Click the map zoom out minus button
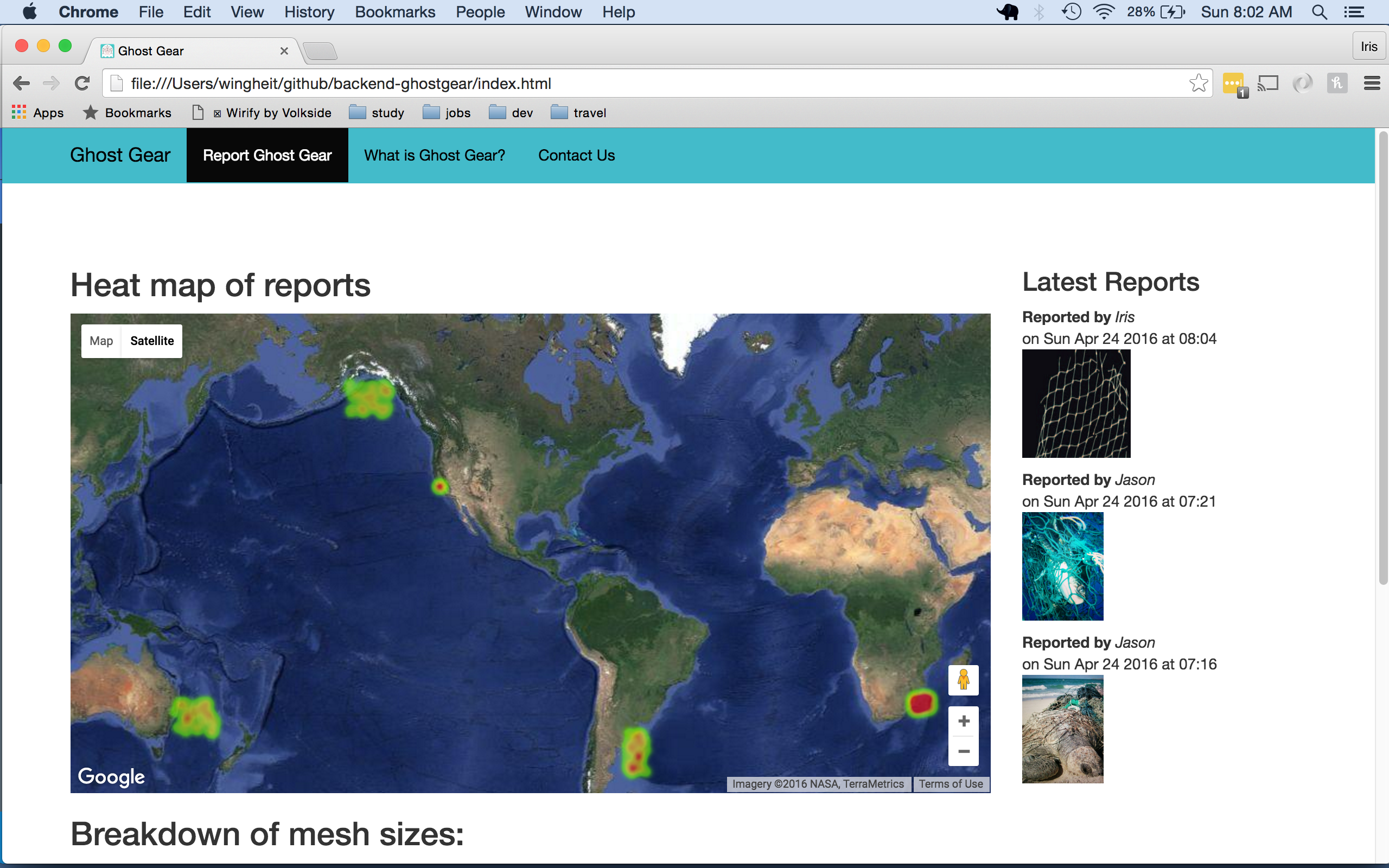 963,751
